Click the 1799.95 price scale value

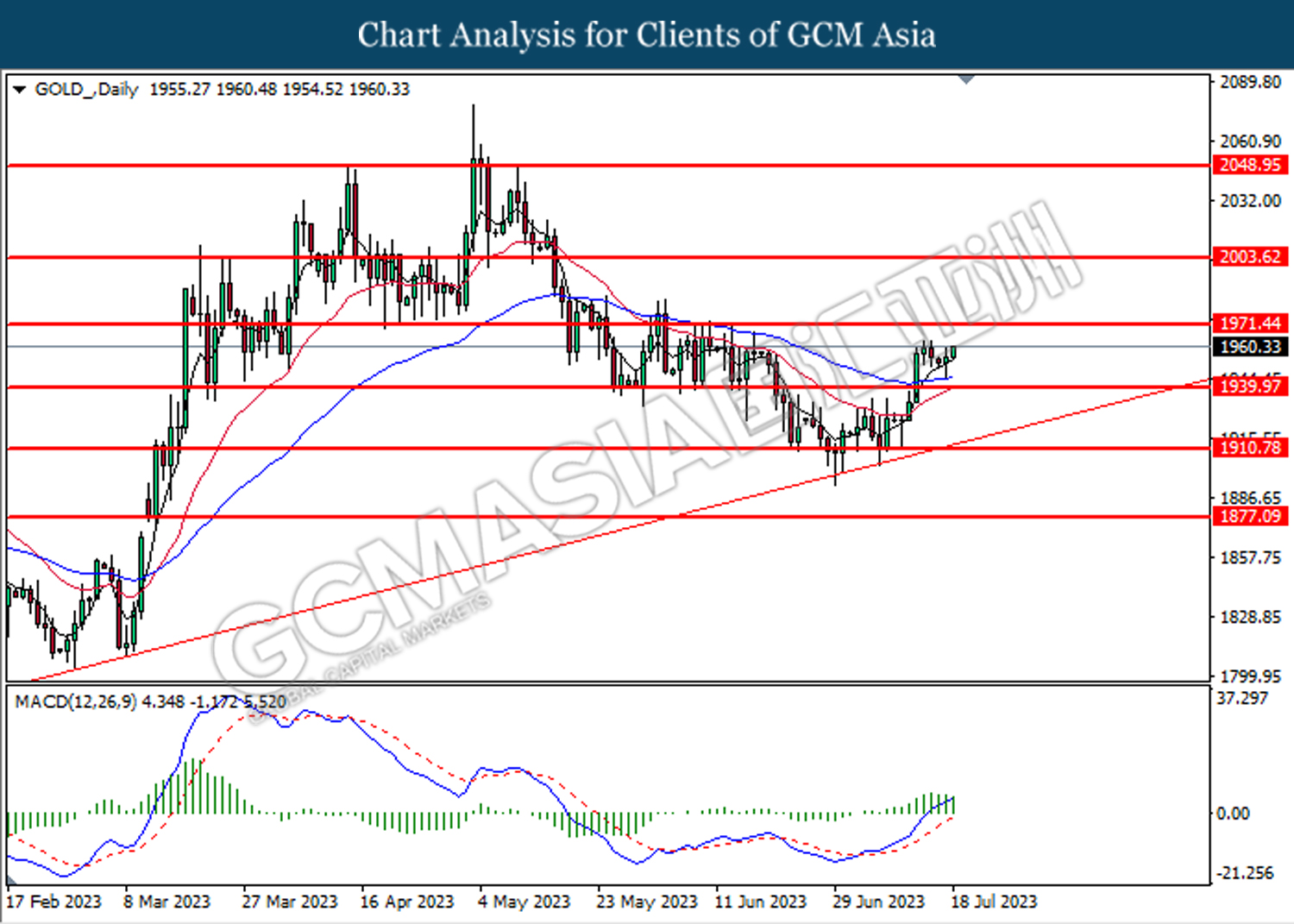point(1250,677)
